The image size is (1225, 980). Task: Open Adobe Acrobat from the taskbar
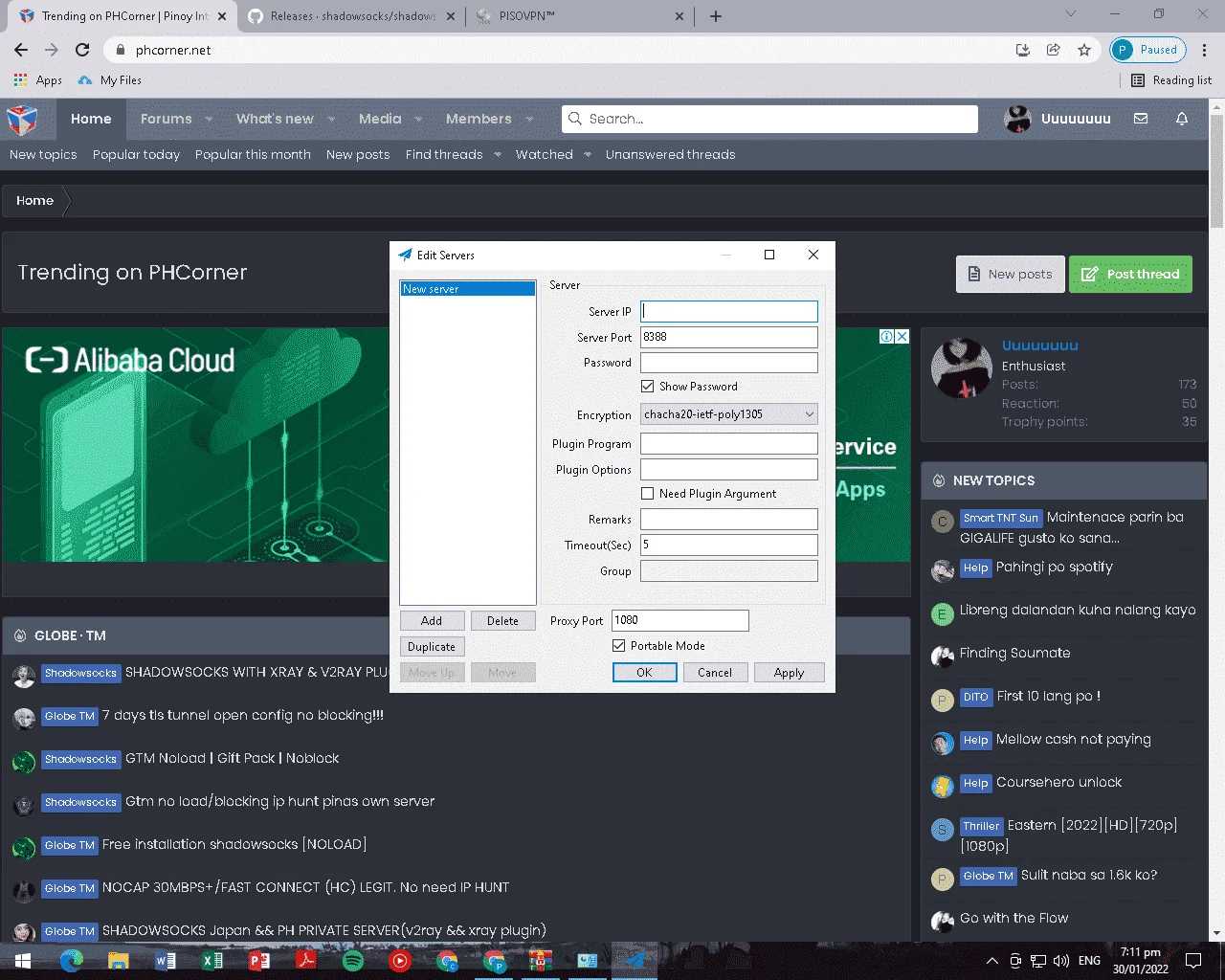click(x=306, y=960)
